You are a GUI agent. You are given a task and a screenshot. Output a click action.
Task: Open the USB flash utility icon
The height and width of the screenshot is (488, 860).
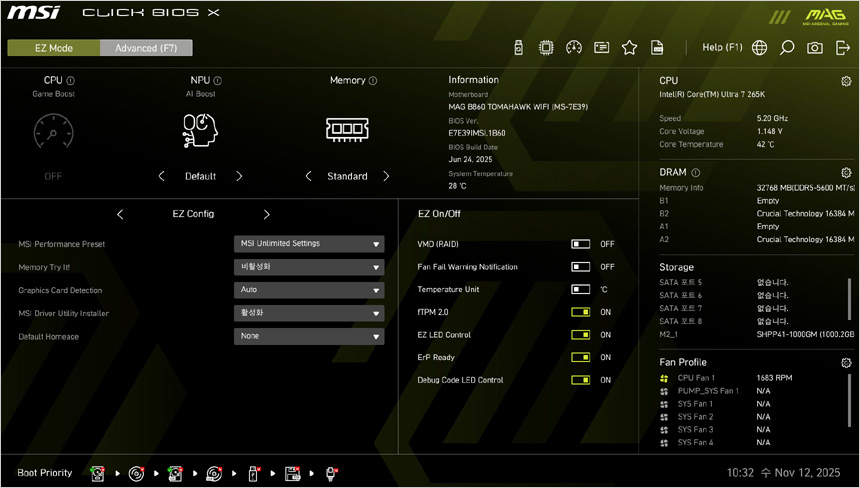click(518, 47)
